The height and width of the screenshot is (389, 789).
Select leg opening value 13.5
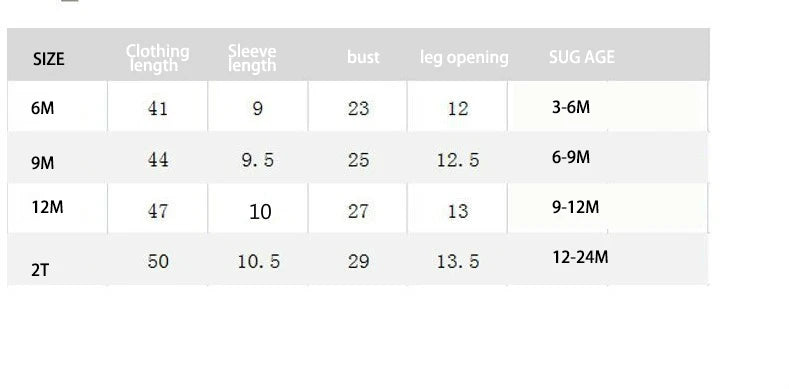point(458,261)
